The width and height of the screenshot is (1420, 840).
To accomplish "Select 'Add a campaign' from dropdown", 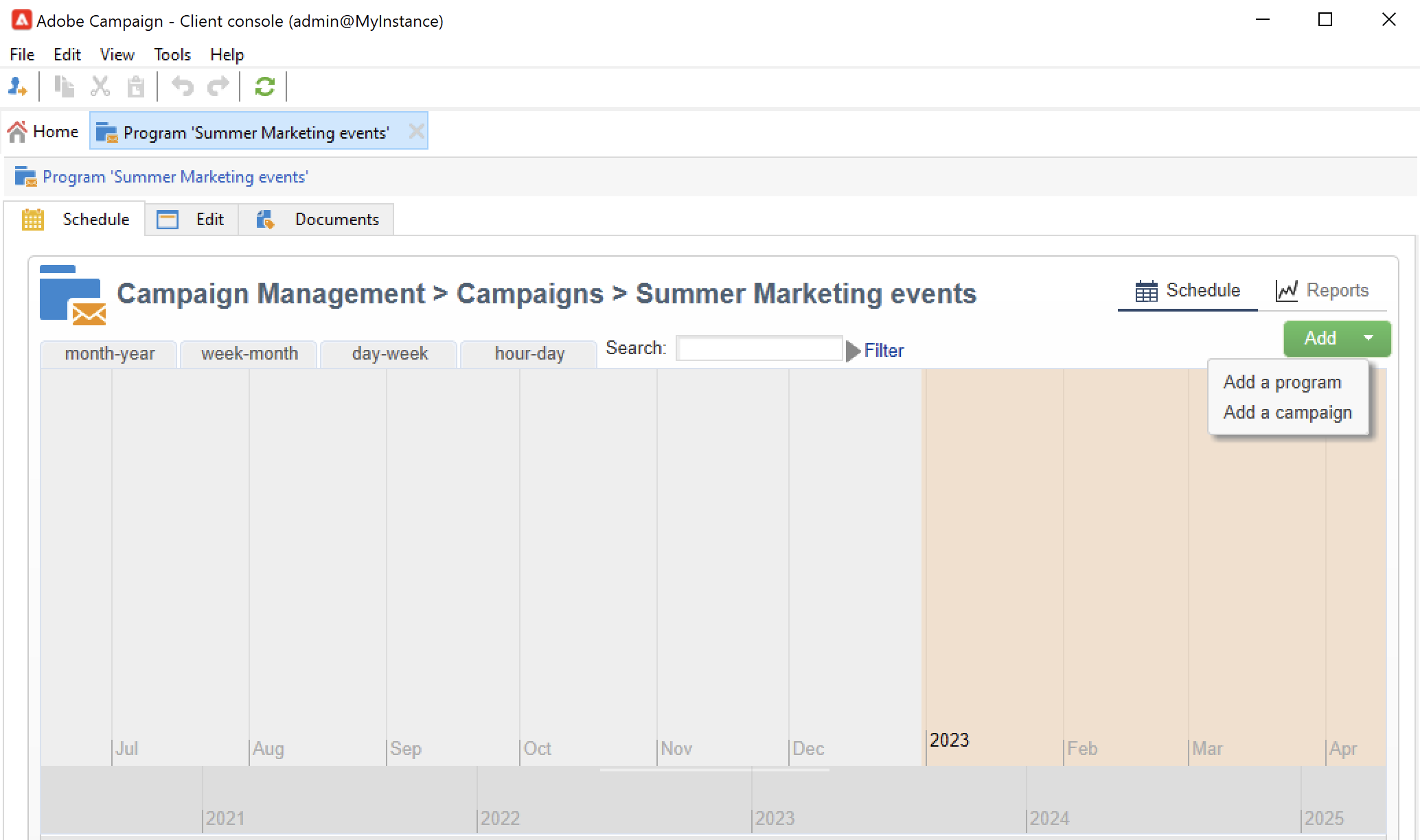I will (x=1287, y=412).
